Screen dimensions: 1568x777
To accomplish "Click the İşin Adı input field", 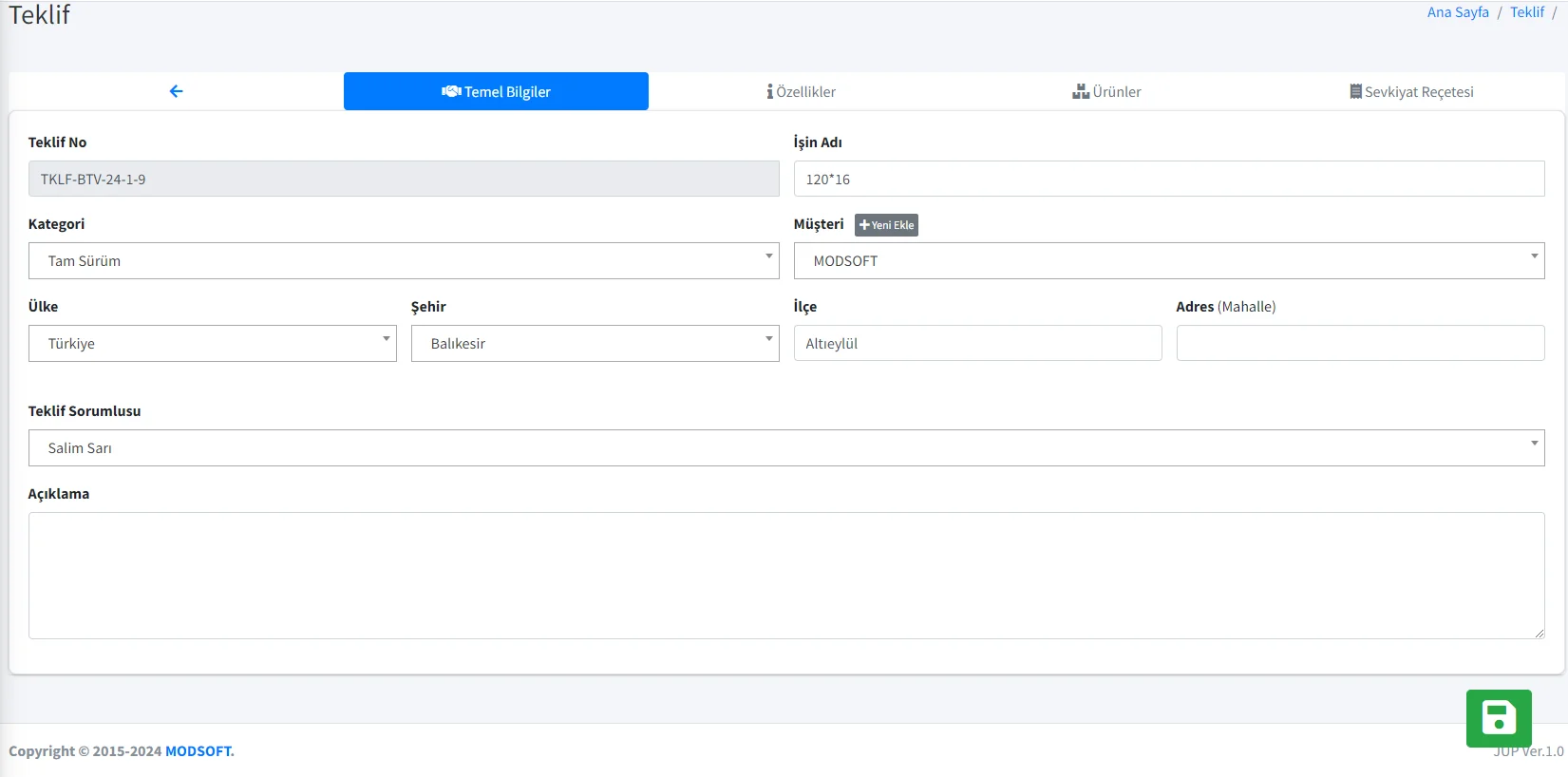I will pos(1168,179).
